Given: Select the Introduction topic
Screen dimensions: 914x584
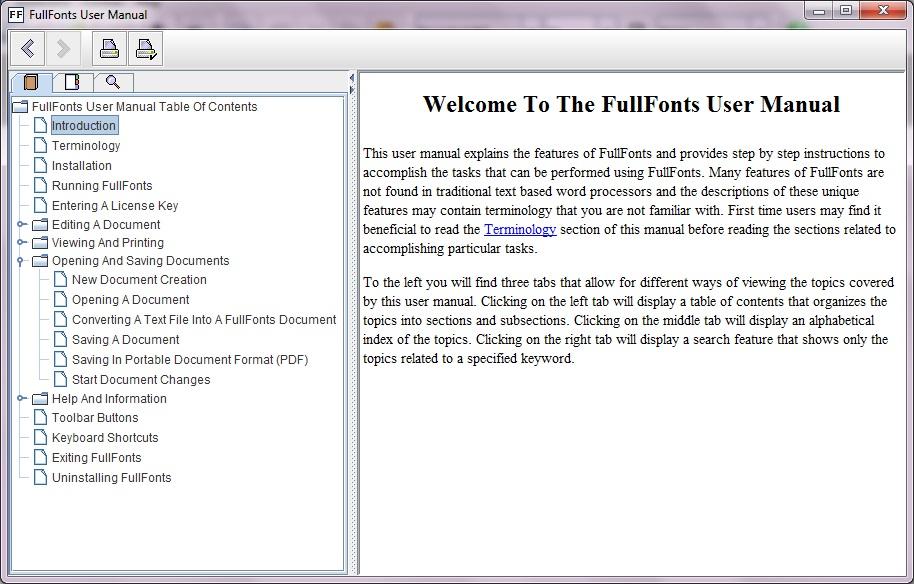Looking at the screenshot, I should tap(84, 125).
